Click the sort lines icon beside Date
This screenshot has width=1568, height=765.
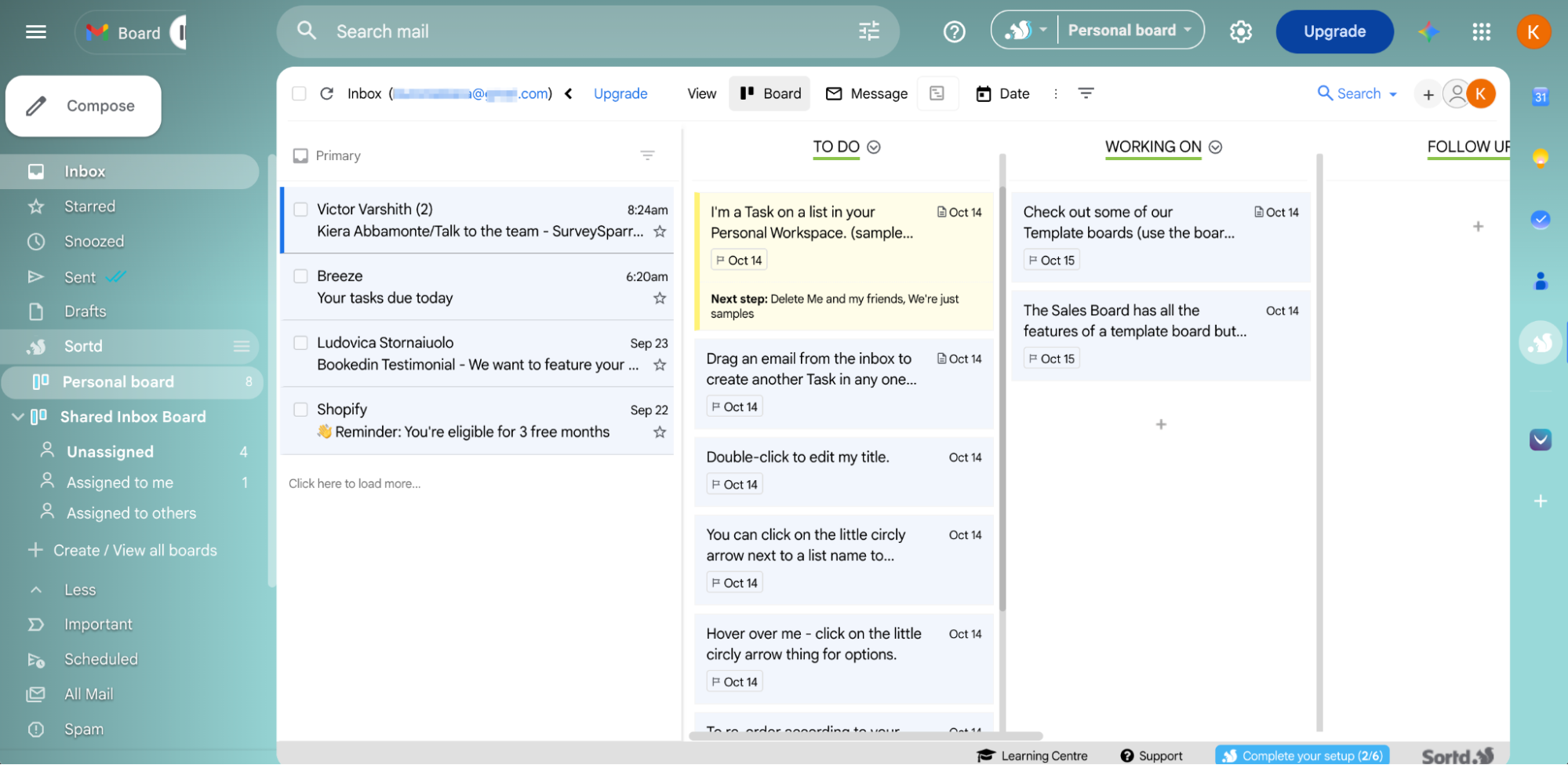pos(1086,93)
